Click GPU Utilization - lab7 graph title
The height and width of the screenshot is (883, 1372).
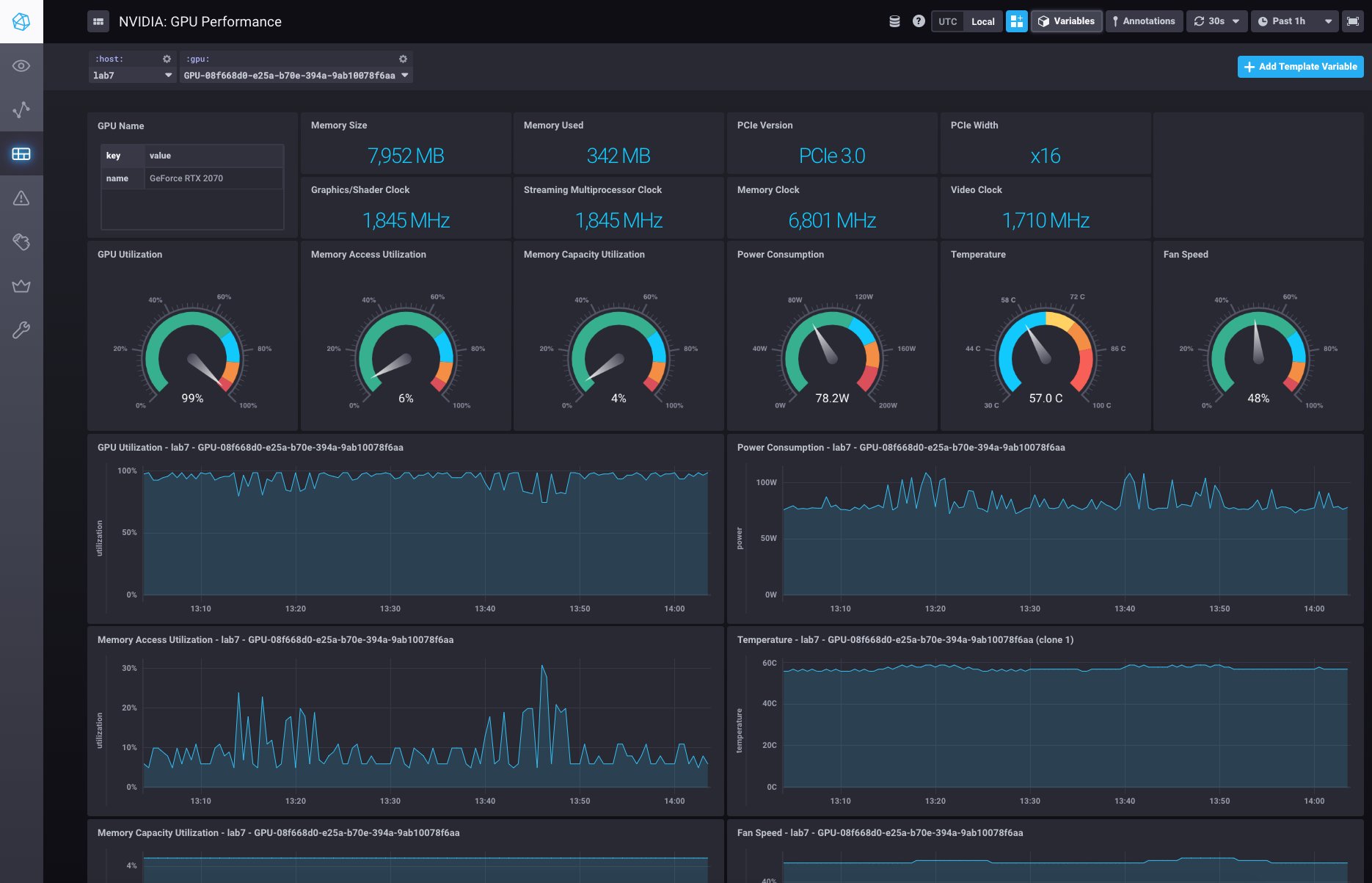click(250, 448)
